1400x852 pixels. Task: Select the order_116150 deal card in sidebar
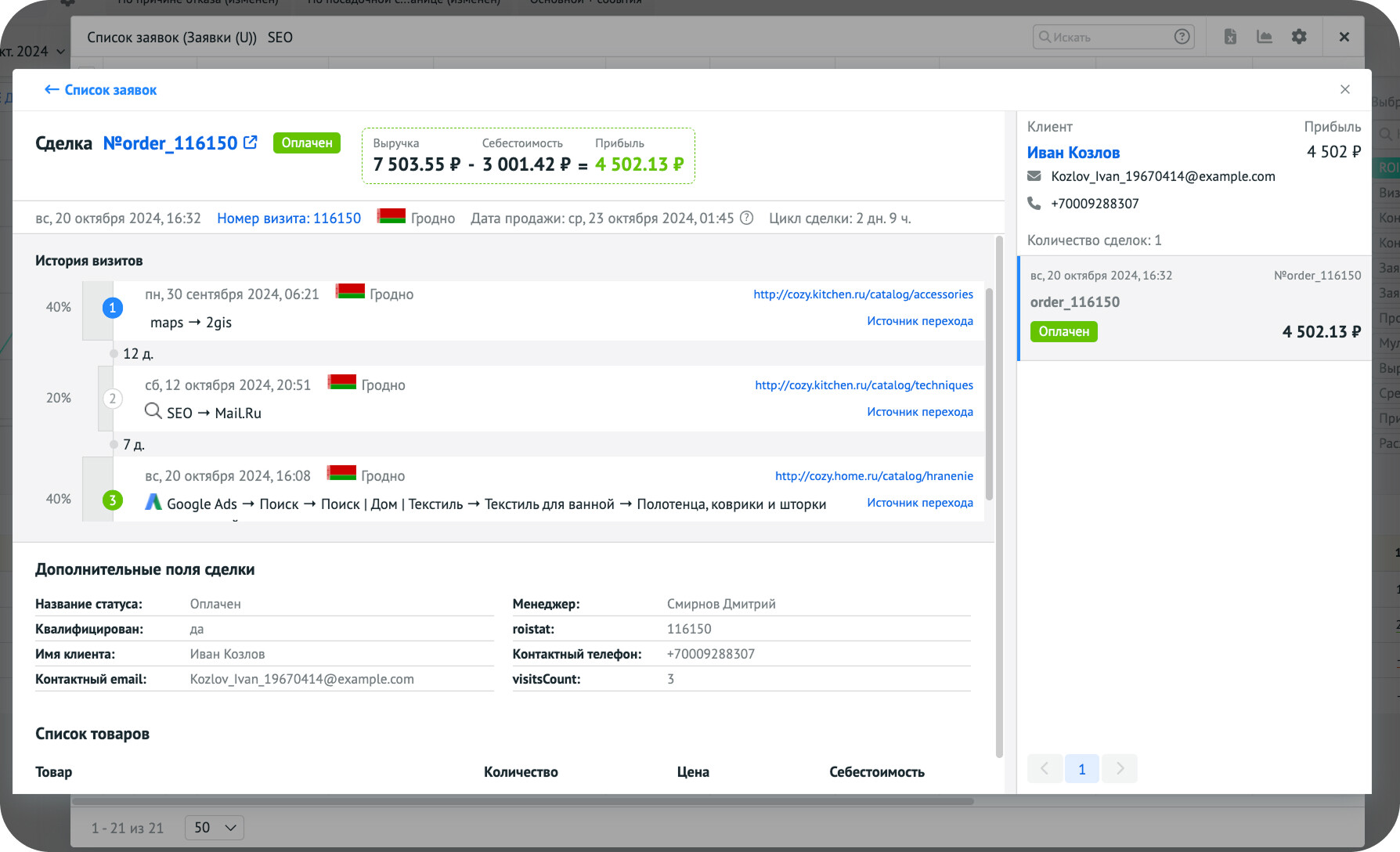(x=1194, y=309)
